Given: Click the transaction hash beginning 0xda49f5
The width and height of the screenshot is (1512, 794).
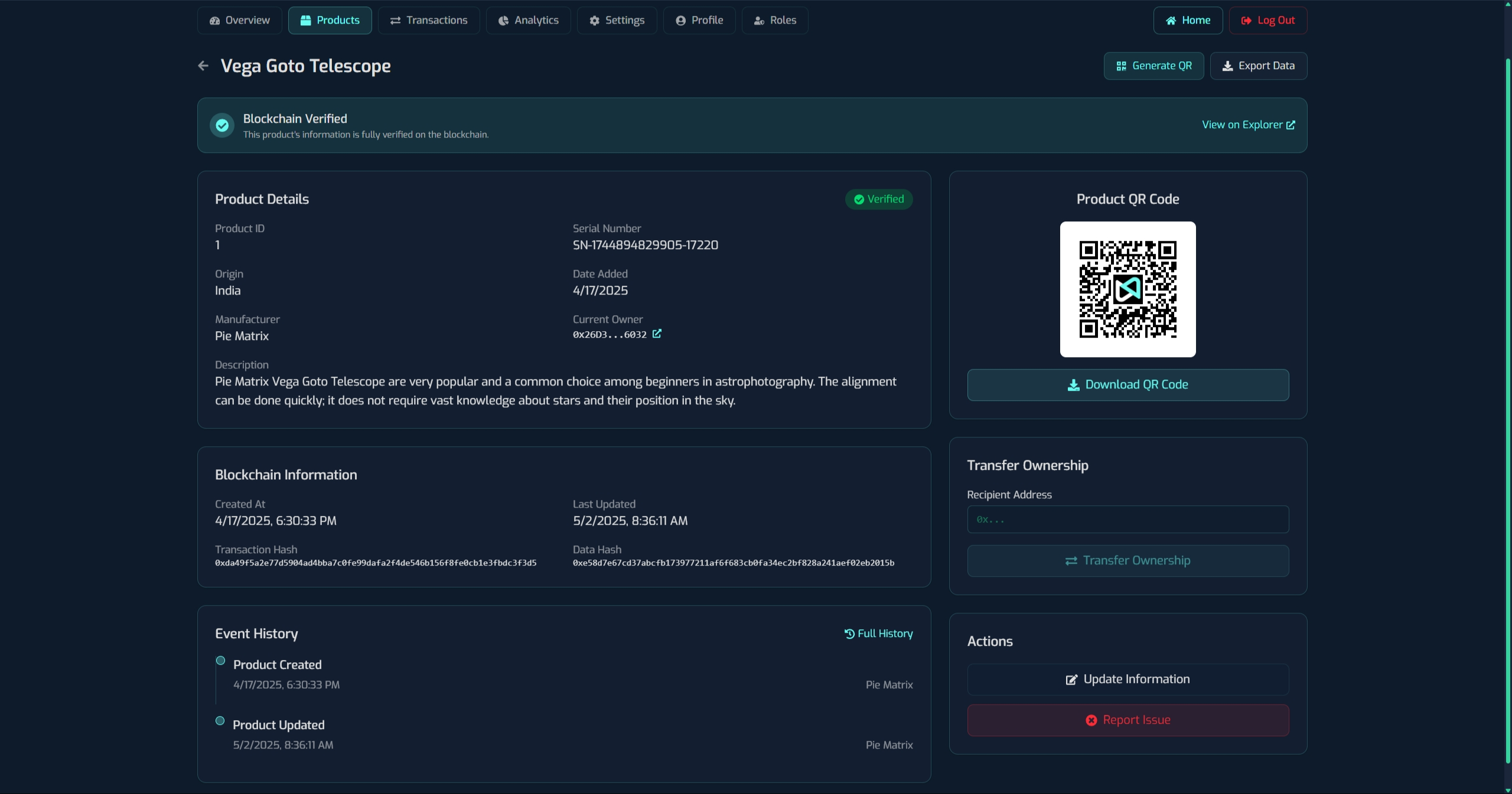Looking at the screenshot, I should click(x=376, y=563).
